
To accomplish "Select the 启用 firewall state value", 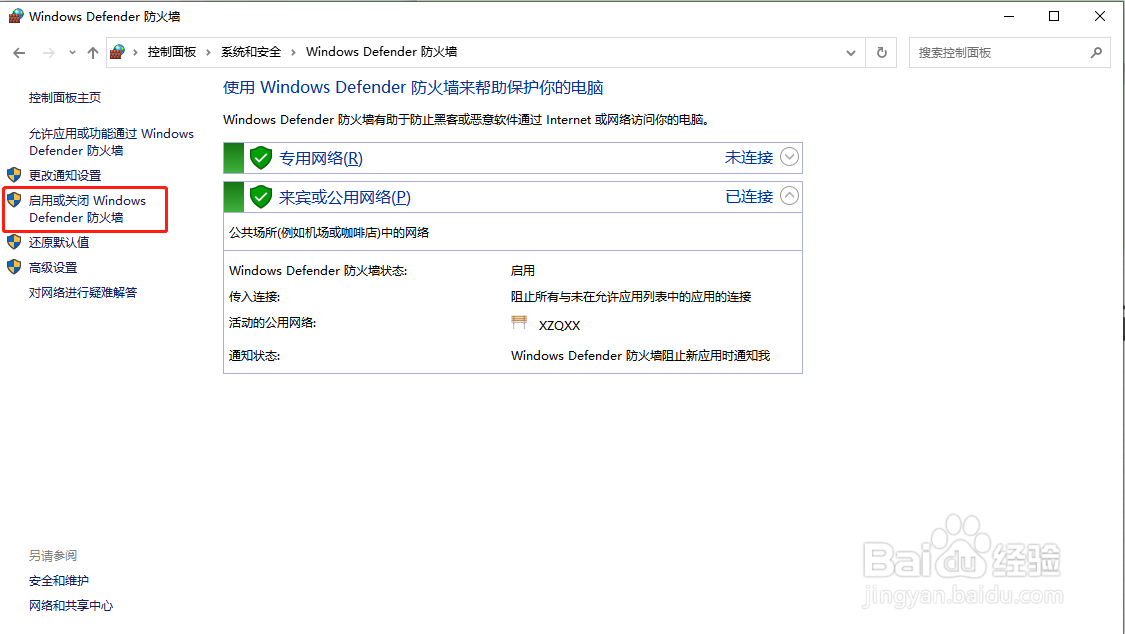I will pos(522,270).
